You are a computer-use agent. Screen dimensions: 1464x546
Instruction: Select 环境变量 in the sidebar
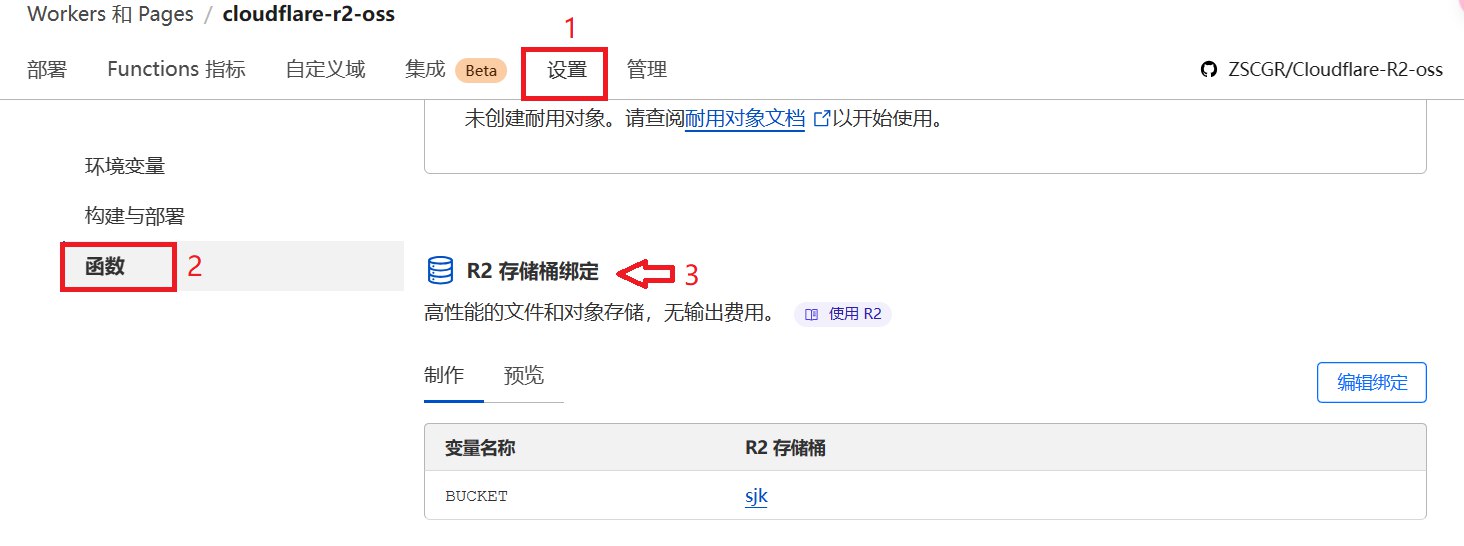[125, 166]
